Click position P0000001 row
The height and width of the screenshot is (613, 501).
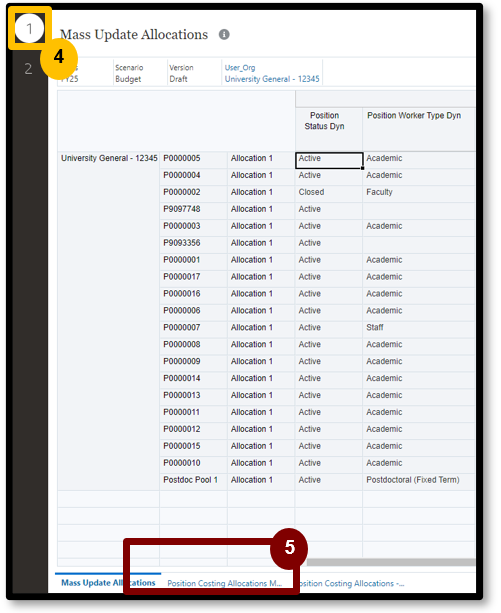[x=193, y=260]
